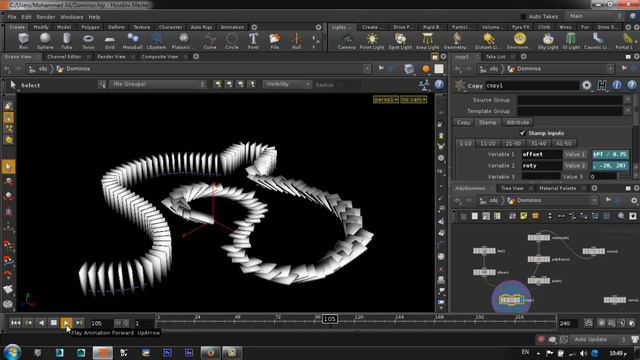
Task: Add a Caustic Light
Action: [x=597, y=41]
